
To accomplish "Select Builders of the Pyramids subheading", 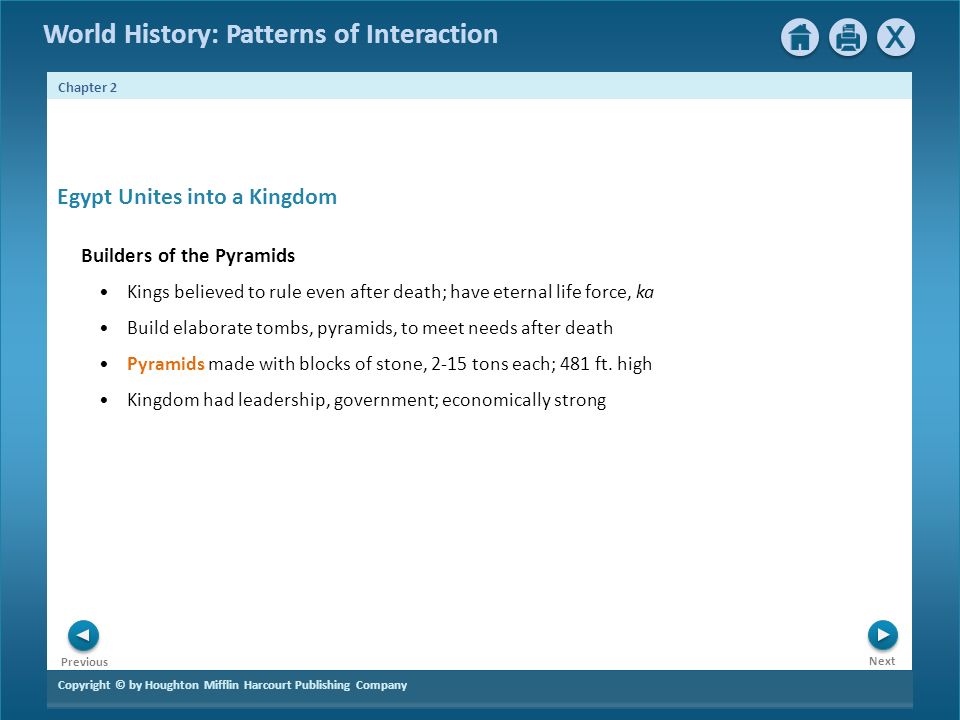I will (x=188, y=255).
